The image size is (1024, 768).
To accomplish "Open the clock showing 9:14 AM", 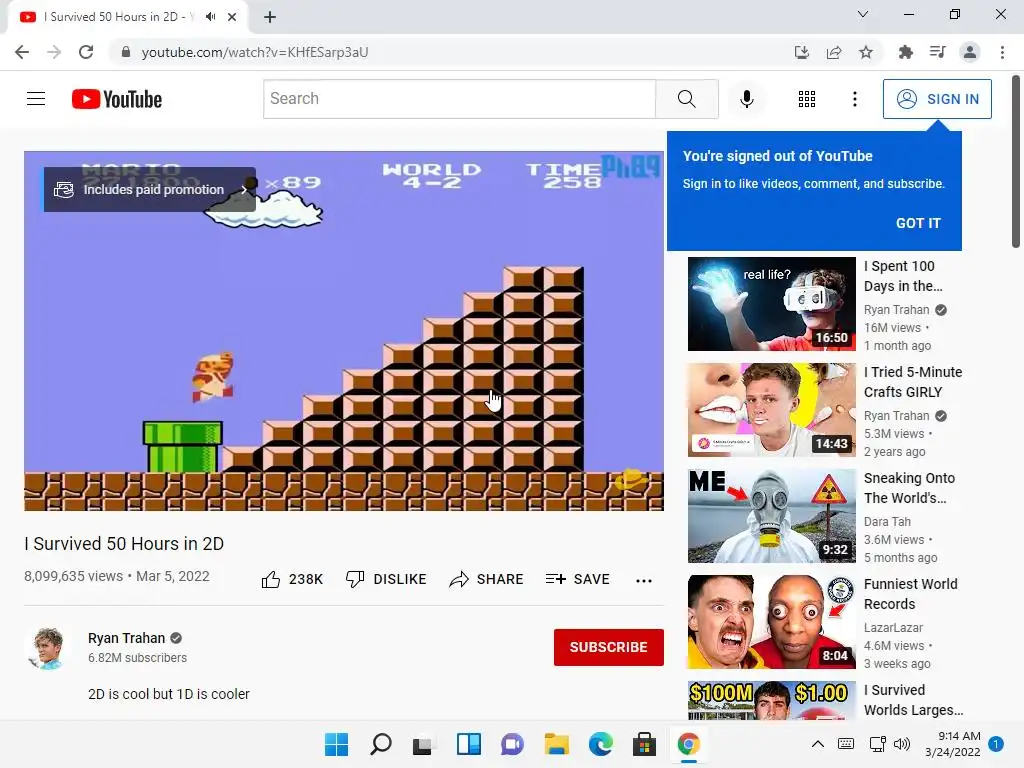I will pos(953,744).
